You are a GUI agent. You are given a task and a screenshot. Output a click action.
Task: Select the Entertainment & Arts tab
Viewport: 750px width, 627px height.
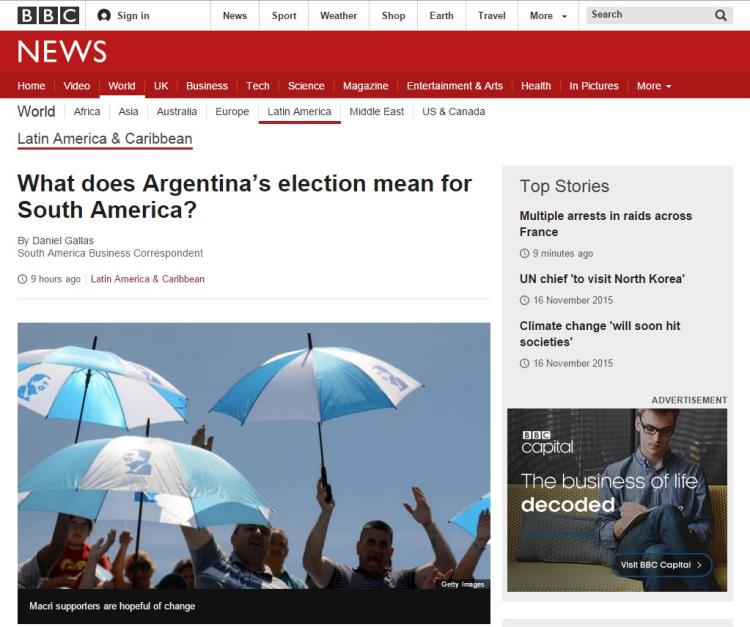(454, 86)
